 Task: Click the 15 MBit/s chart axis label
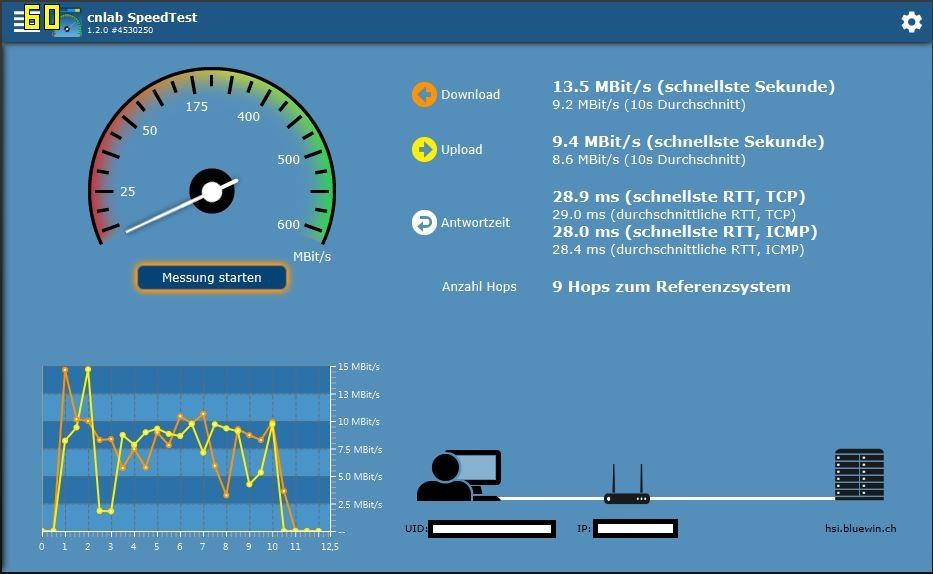[x=358, y=367]
